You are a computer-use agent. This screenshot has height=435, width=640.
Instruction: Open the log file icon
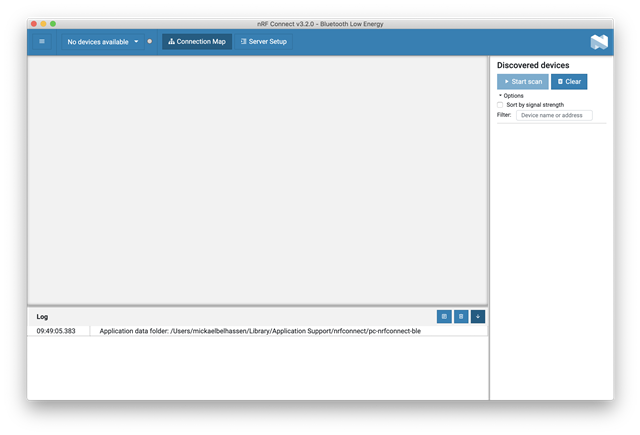point(444,317)
